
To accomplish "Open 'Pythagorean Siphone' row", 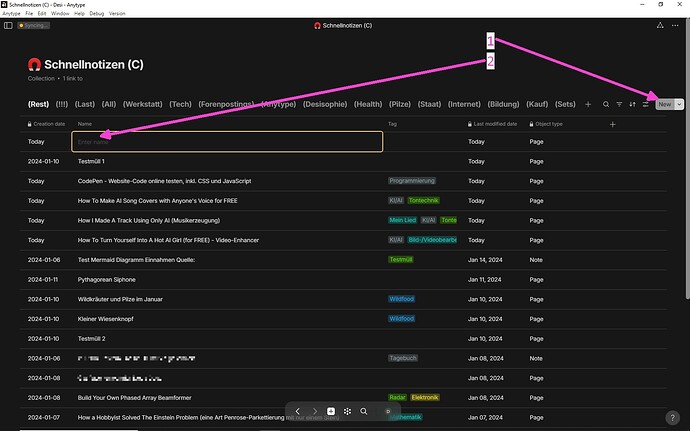I will 343,280.
